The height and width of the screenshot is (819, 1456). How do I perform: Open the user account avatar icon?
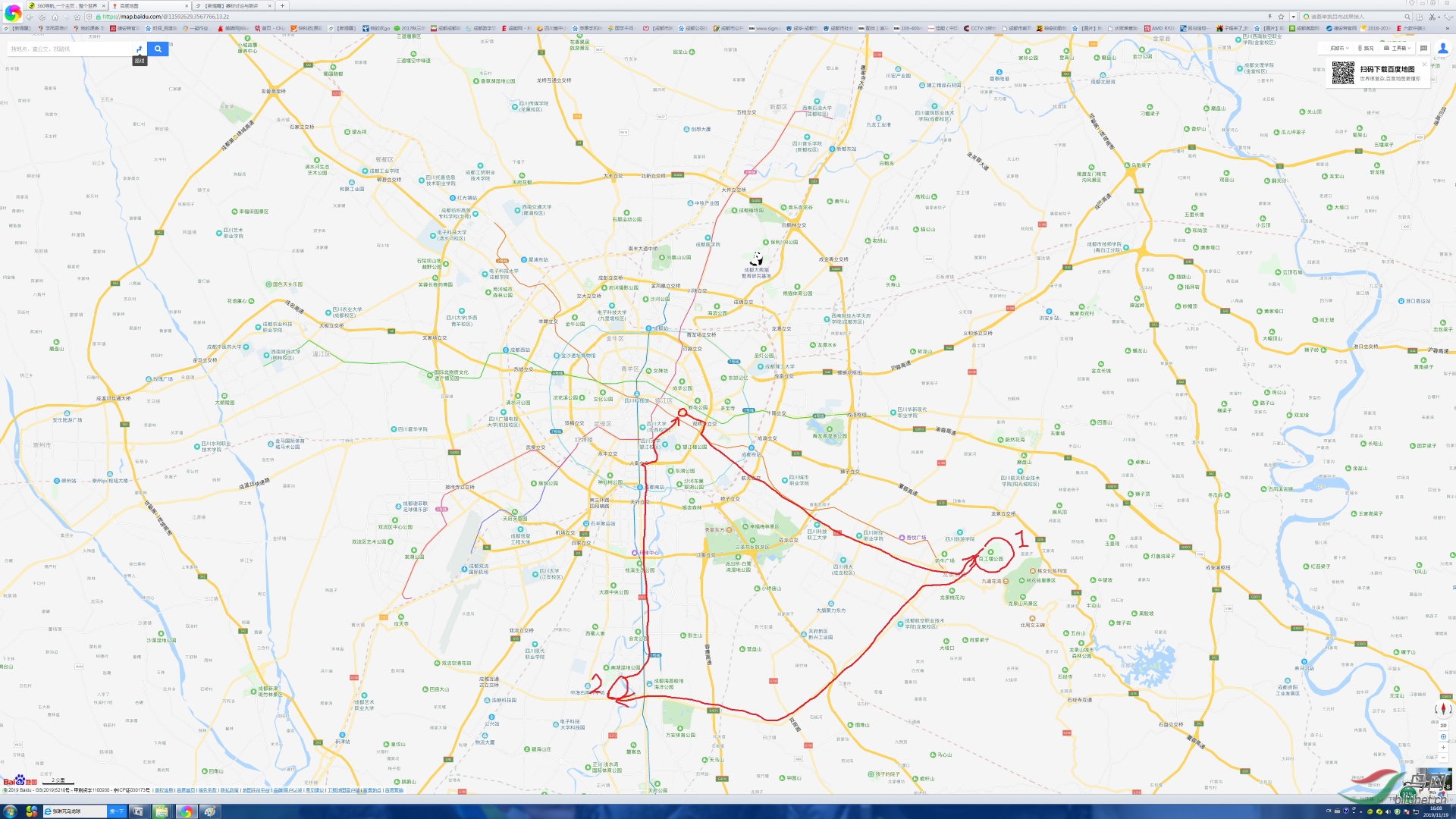[1442, 48]
